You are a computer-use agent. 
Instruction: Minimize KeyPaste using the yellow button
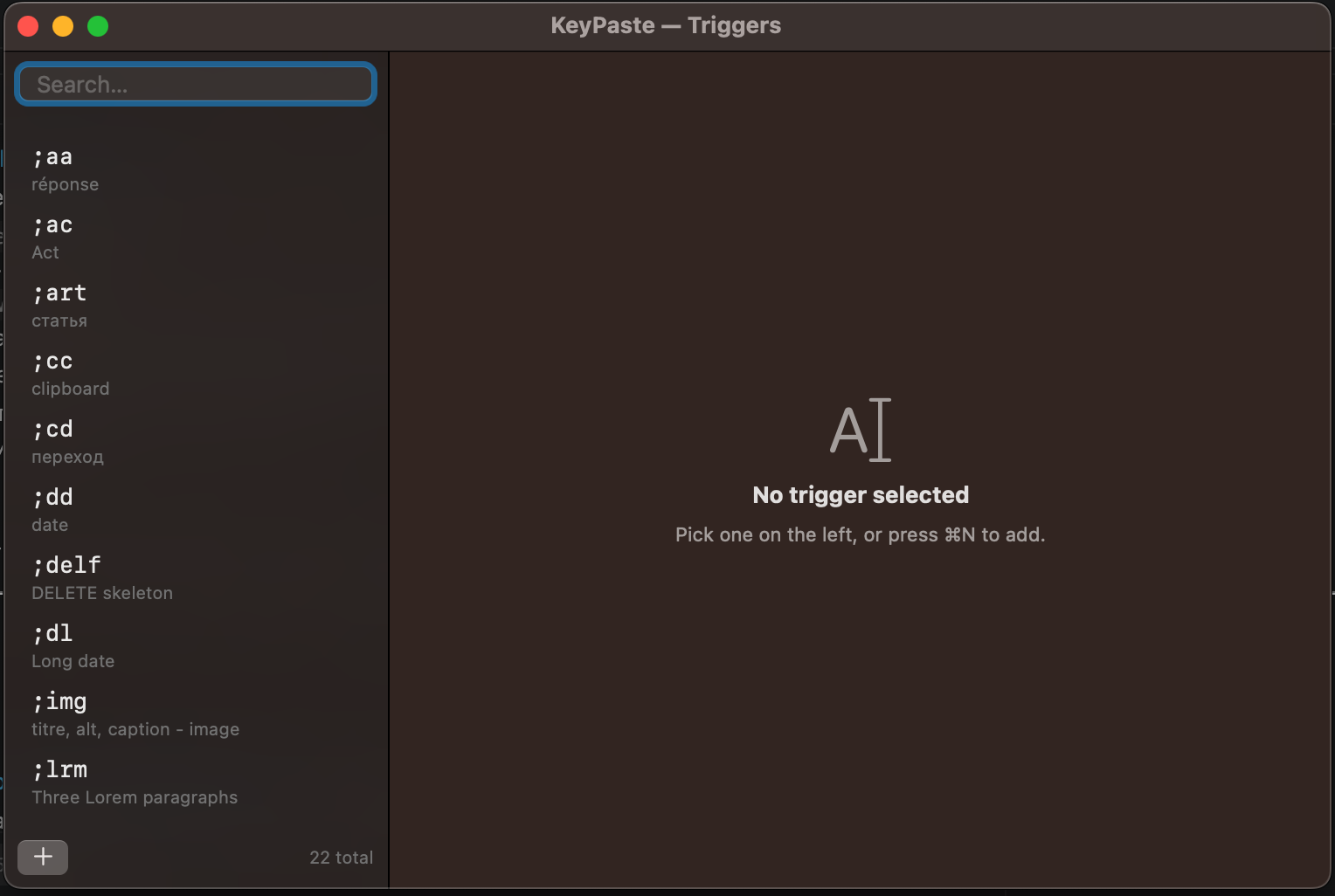(63, 26)
